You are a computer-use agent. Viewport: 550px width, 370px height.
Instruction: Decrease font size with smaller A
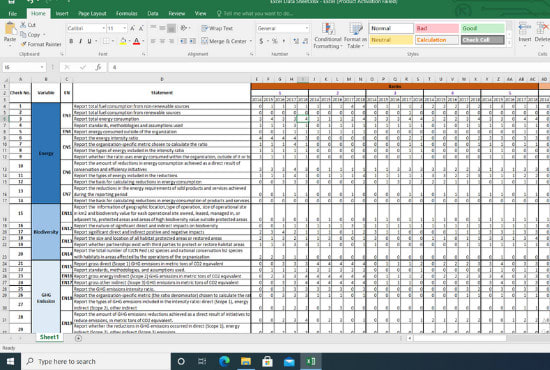[141, 28]
